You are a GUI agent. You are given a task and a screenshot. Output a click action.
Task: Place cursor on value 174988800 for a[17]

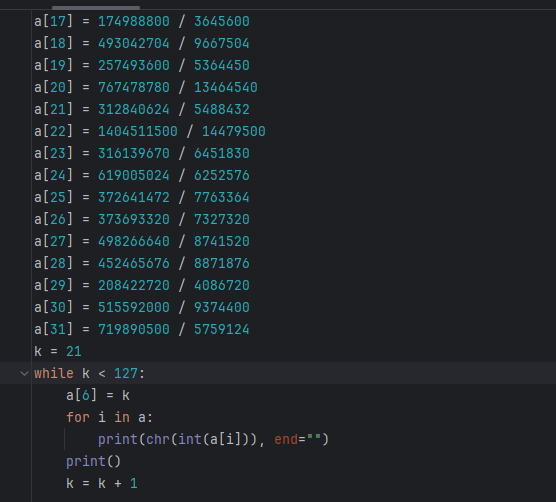click(134, 21)
